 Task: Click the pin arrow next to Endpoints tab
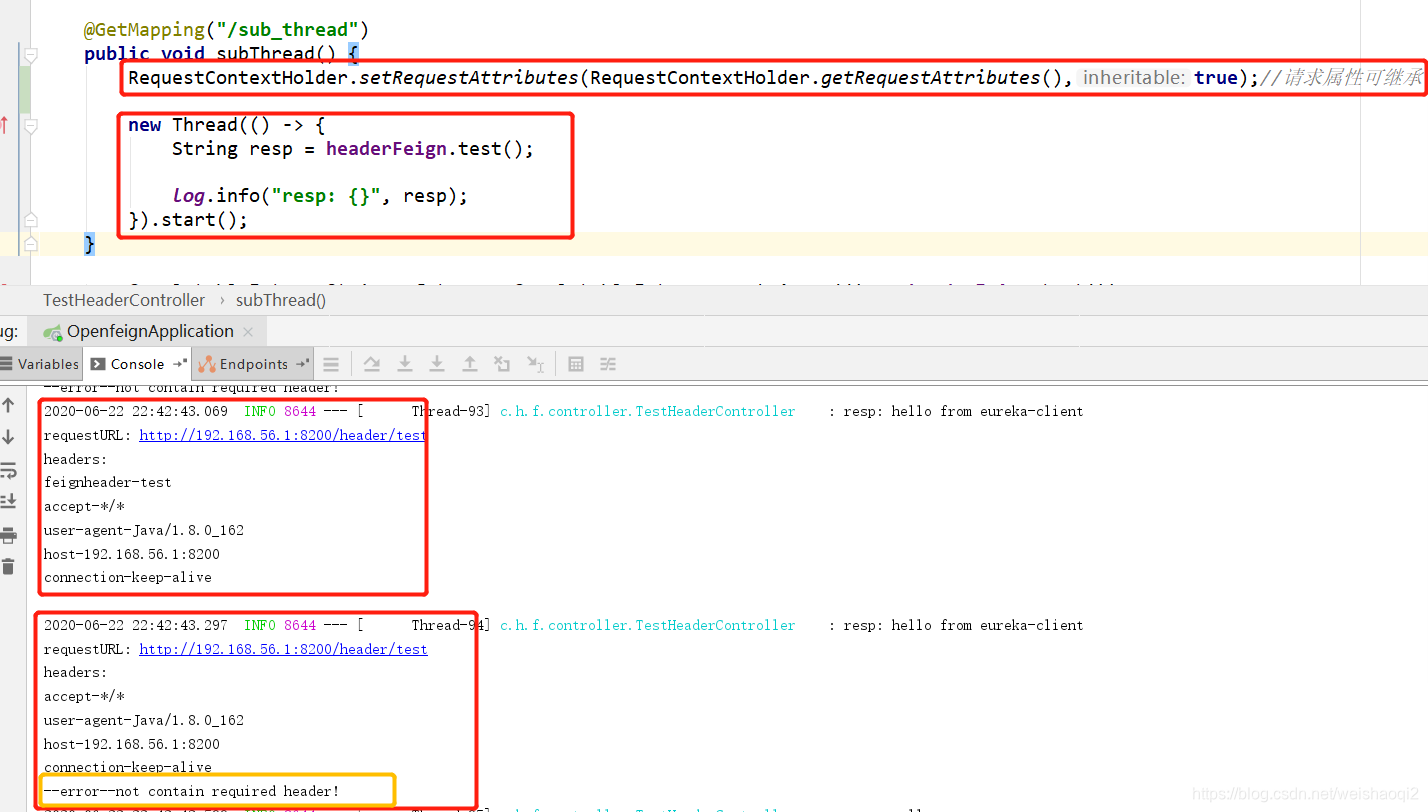303,363
